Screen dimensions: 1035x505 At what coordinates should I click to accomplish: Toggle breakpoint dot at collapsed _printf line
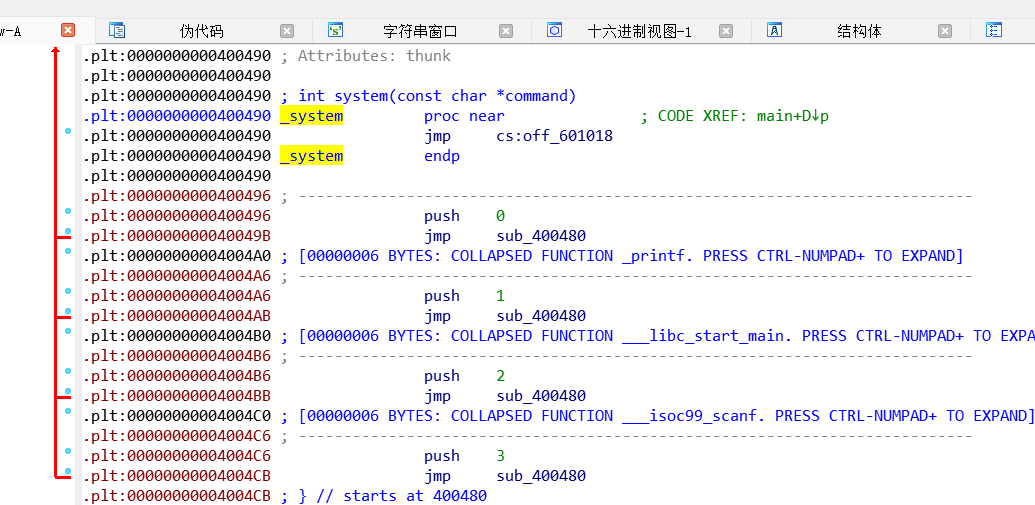68,251
